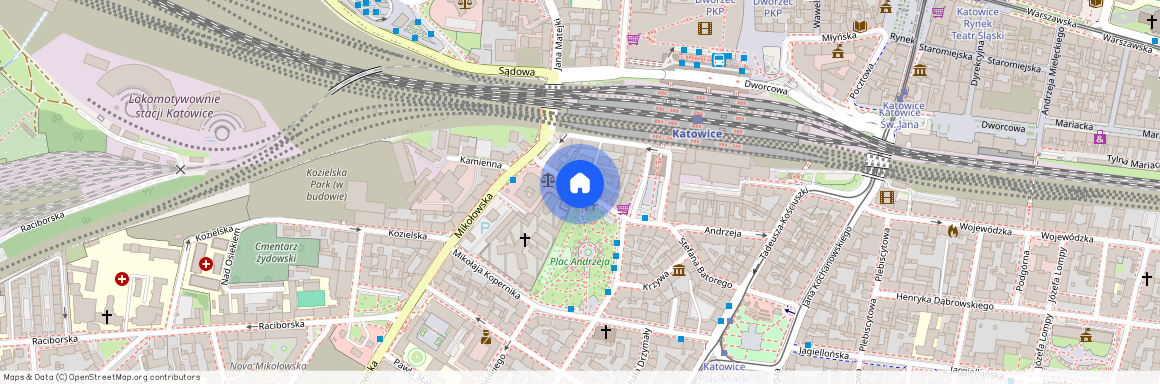Click the larger hospital red cross icon
This screenshot has height=384, width=1160.
pyautogui.click(x=122, y=279)
